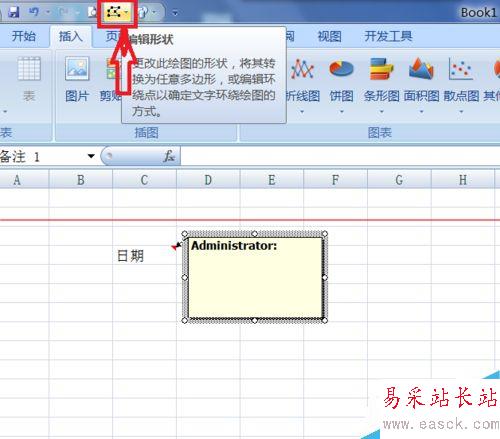Open the 视图 ribbon tab

tap(329, 36)
